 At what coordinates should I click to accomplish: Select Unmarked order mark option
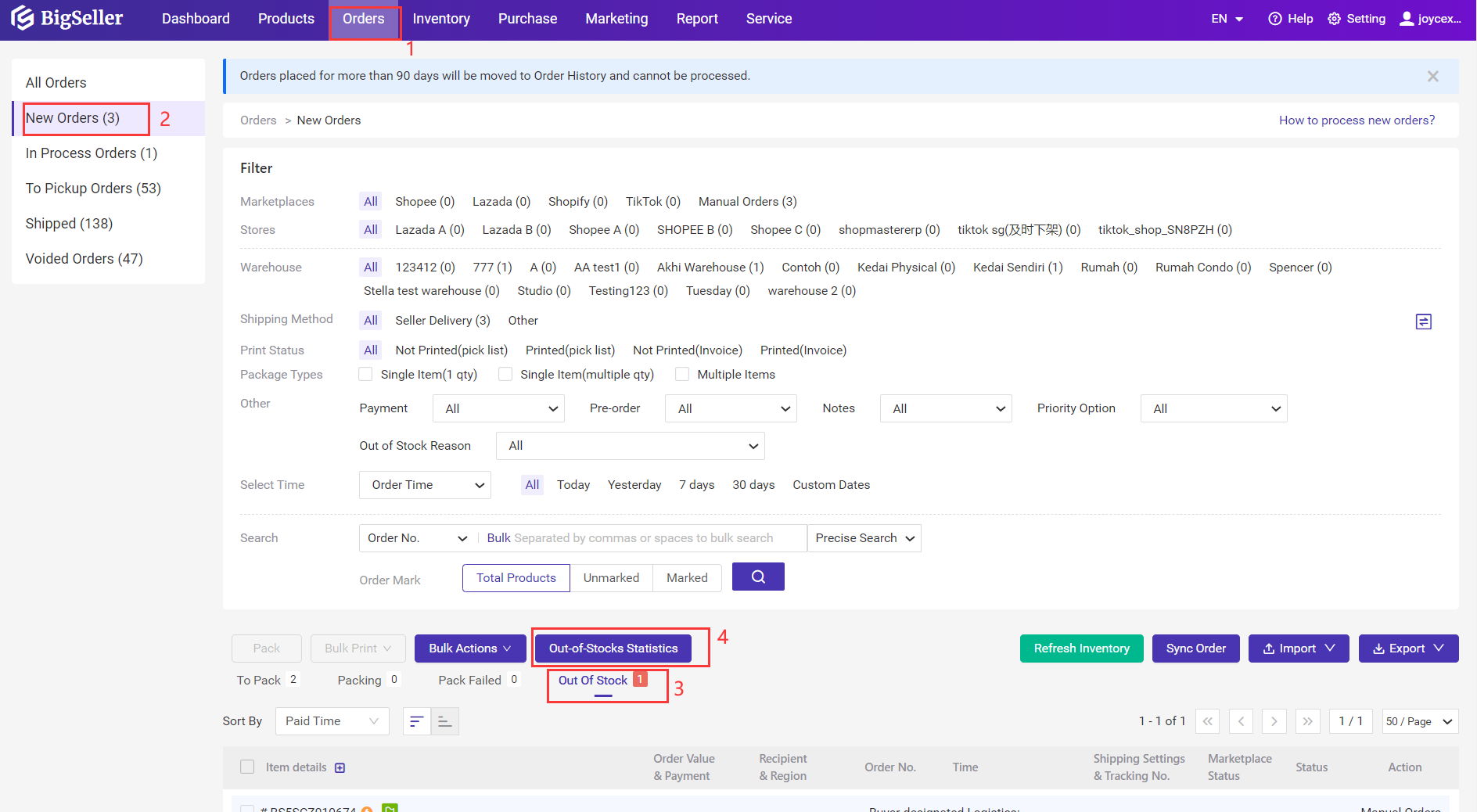(x=611, y=577)
